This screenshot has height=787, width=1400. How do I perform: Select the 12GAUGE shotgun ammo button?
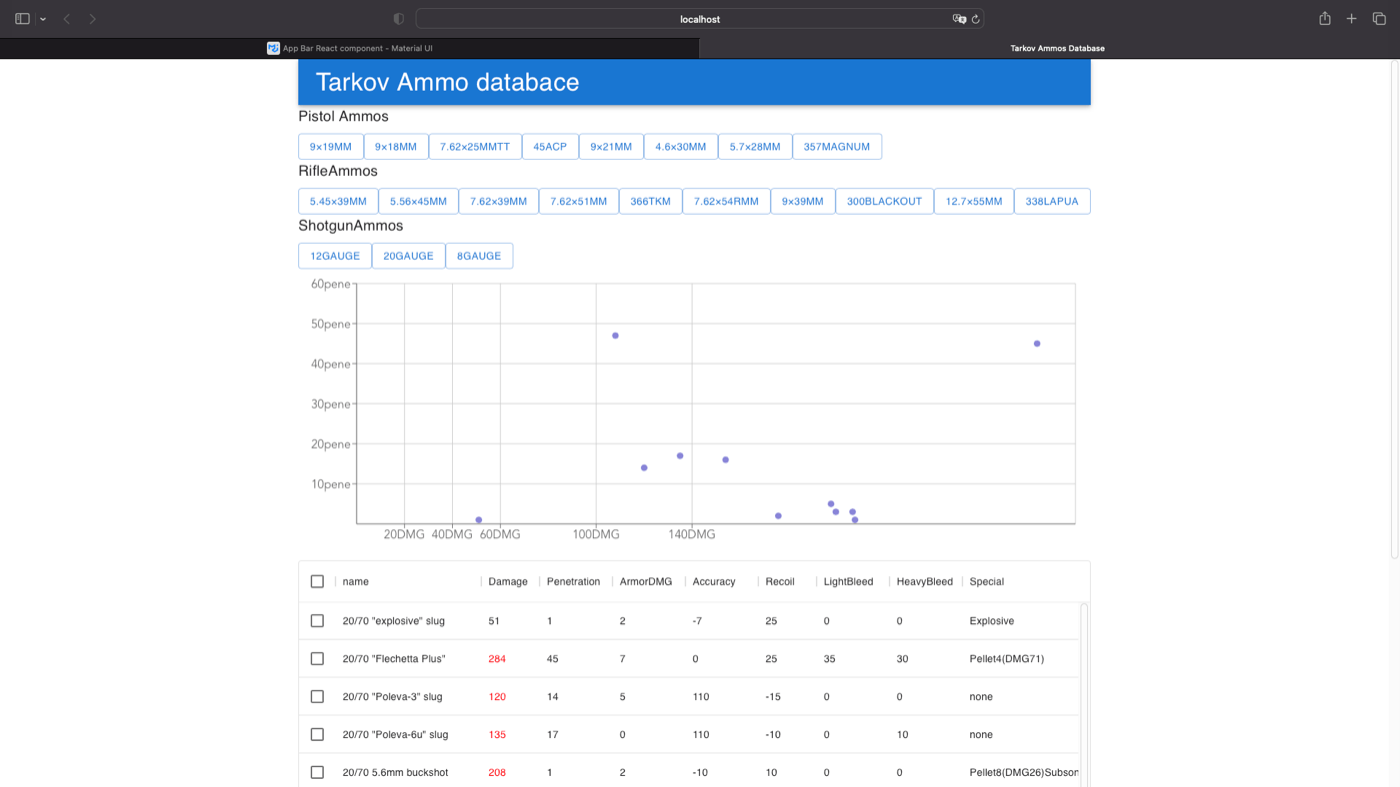point(335,256)
